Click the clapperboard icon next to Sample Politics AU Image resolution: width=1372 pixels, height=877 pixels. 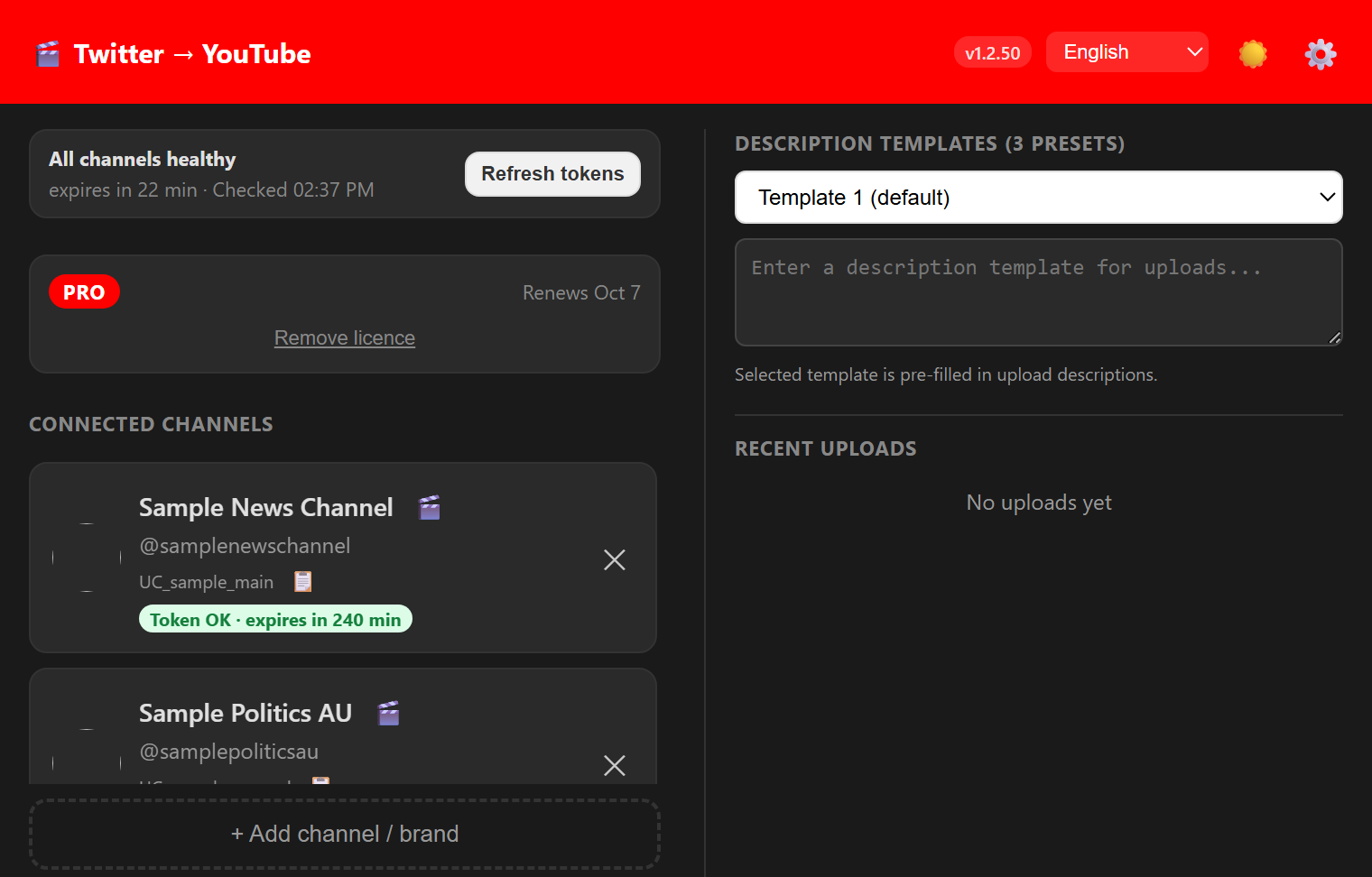(x=388, y=714)
